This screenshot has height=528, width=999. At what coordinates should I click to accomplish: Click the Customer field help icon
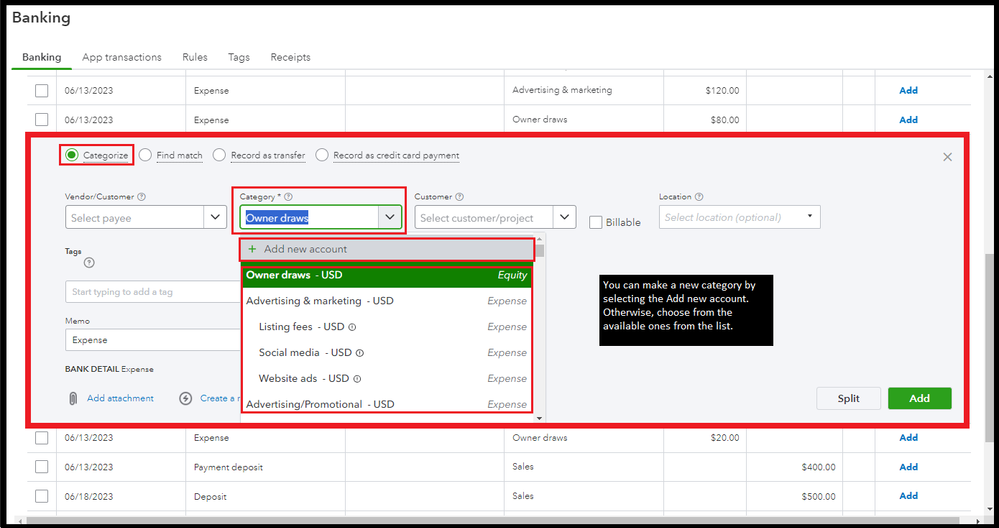(x=459, y=197)
